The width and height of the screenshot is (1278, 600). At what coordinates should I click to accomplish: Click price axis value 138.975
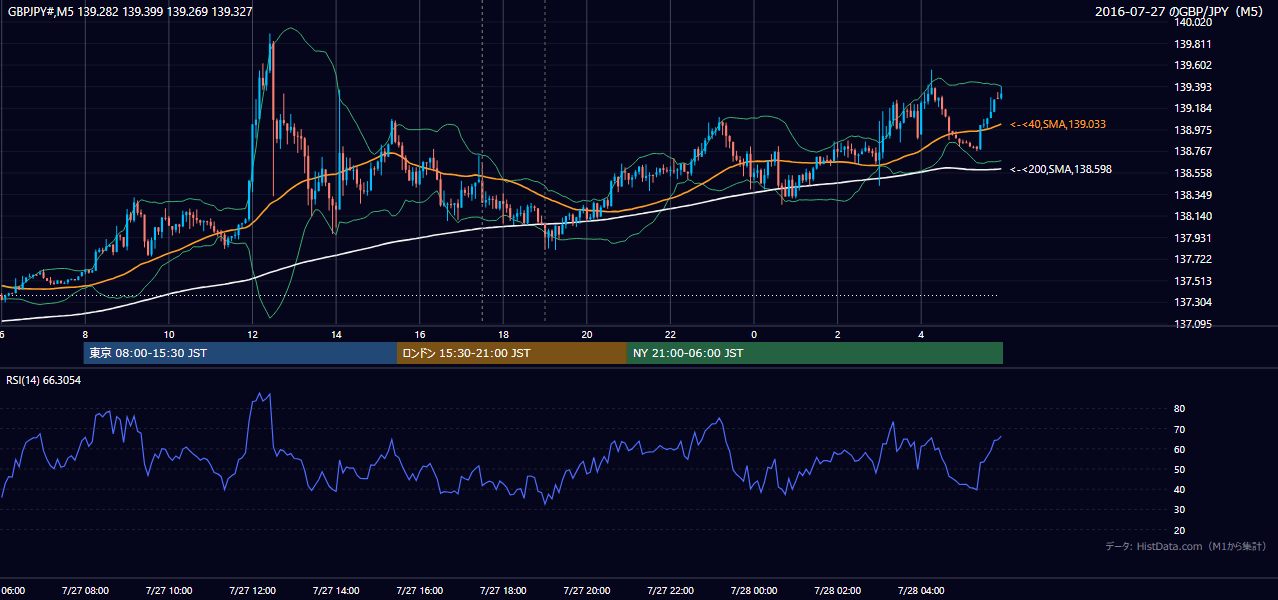pyautogui.click(x=1194, y=130)
